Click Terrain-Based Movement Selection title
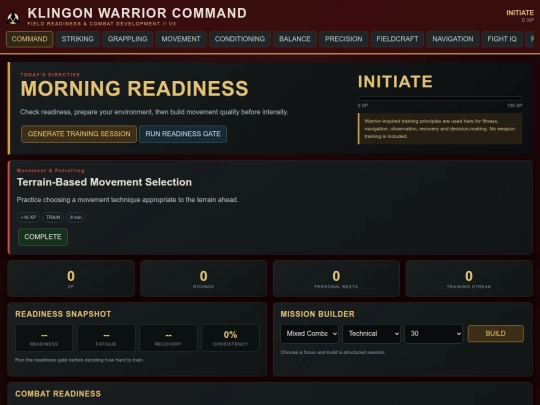 click(104, 182)
